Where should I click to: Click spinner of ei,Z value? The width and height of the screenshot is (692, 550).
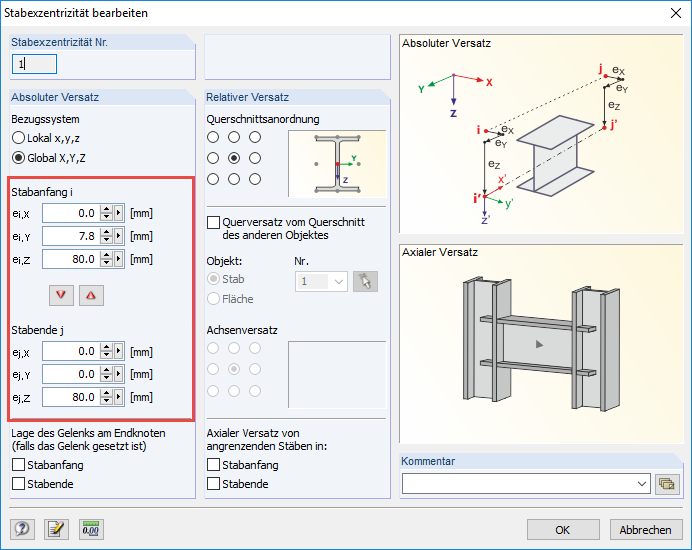pyautogui.click(x=106, y=259)
